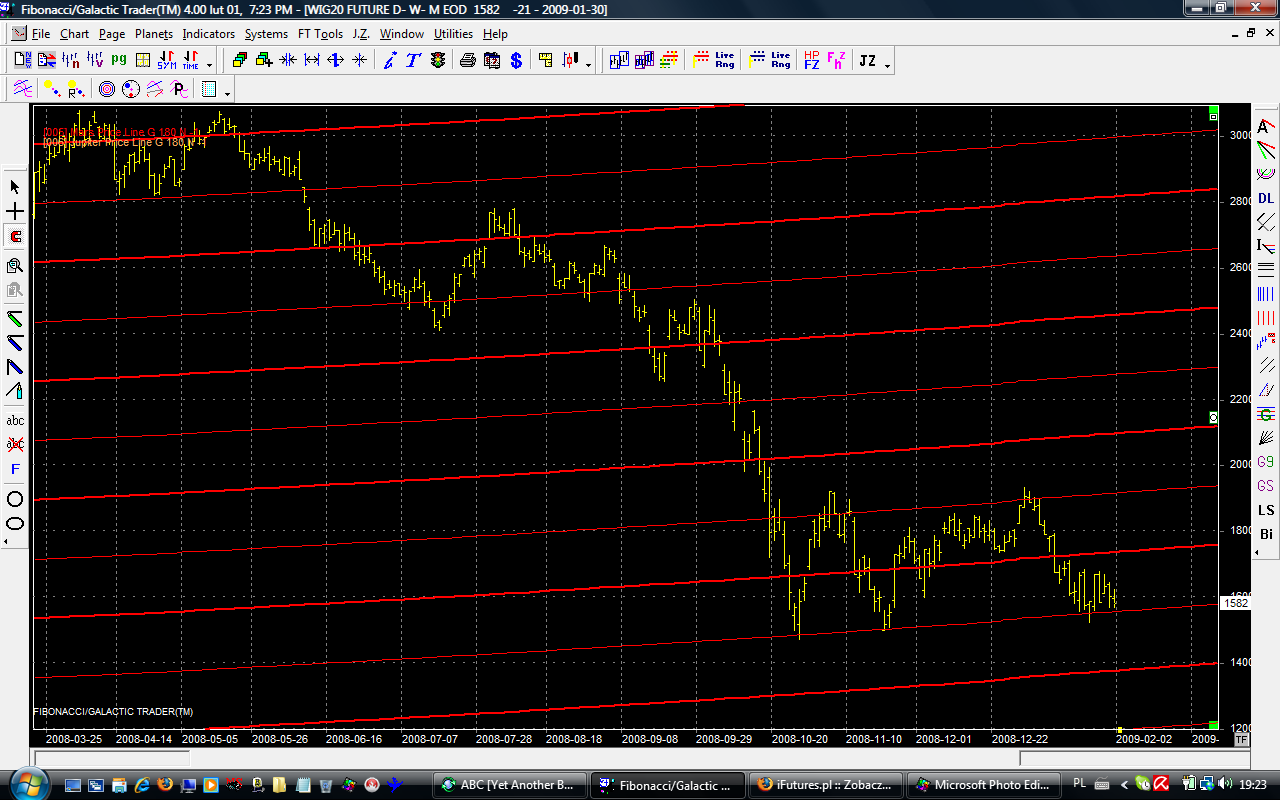
Task: Click the SYM symbol change icon
Action: pos(166,61)
